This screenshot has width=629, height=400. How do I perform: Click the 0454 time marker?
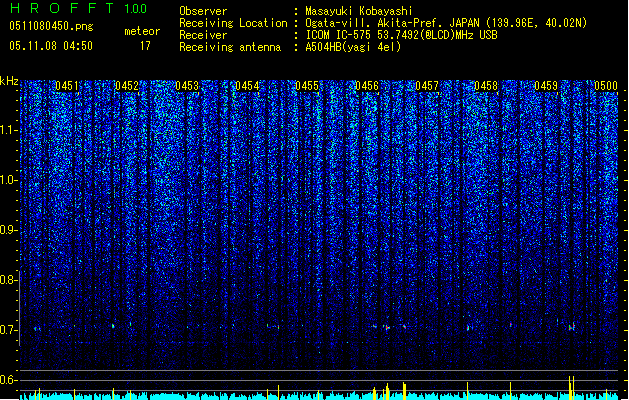coord(247,86)
